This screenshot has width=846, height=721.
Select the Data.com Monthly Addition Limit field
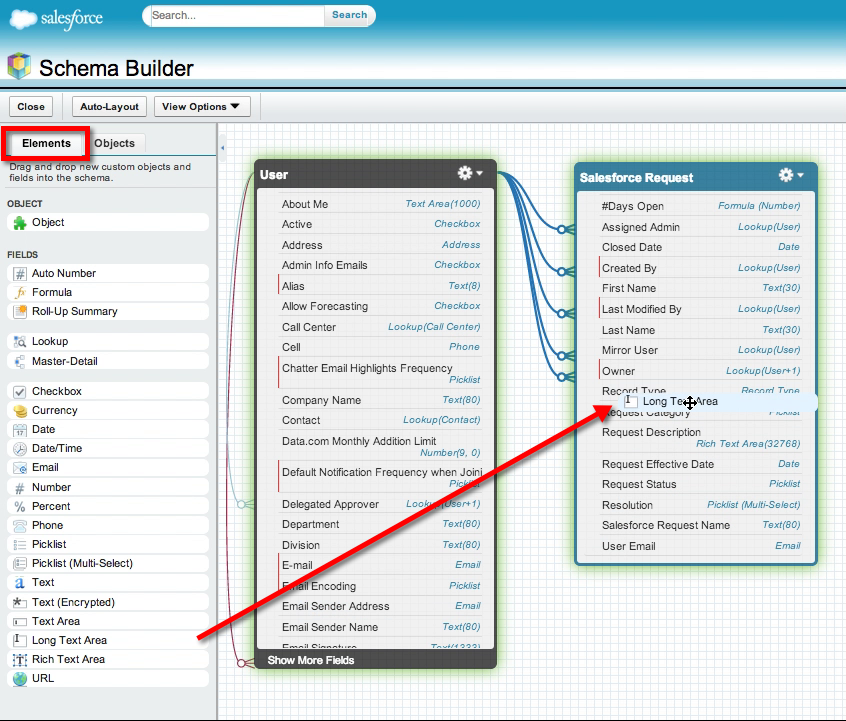380,446
